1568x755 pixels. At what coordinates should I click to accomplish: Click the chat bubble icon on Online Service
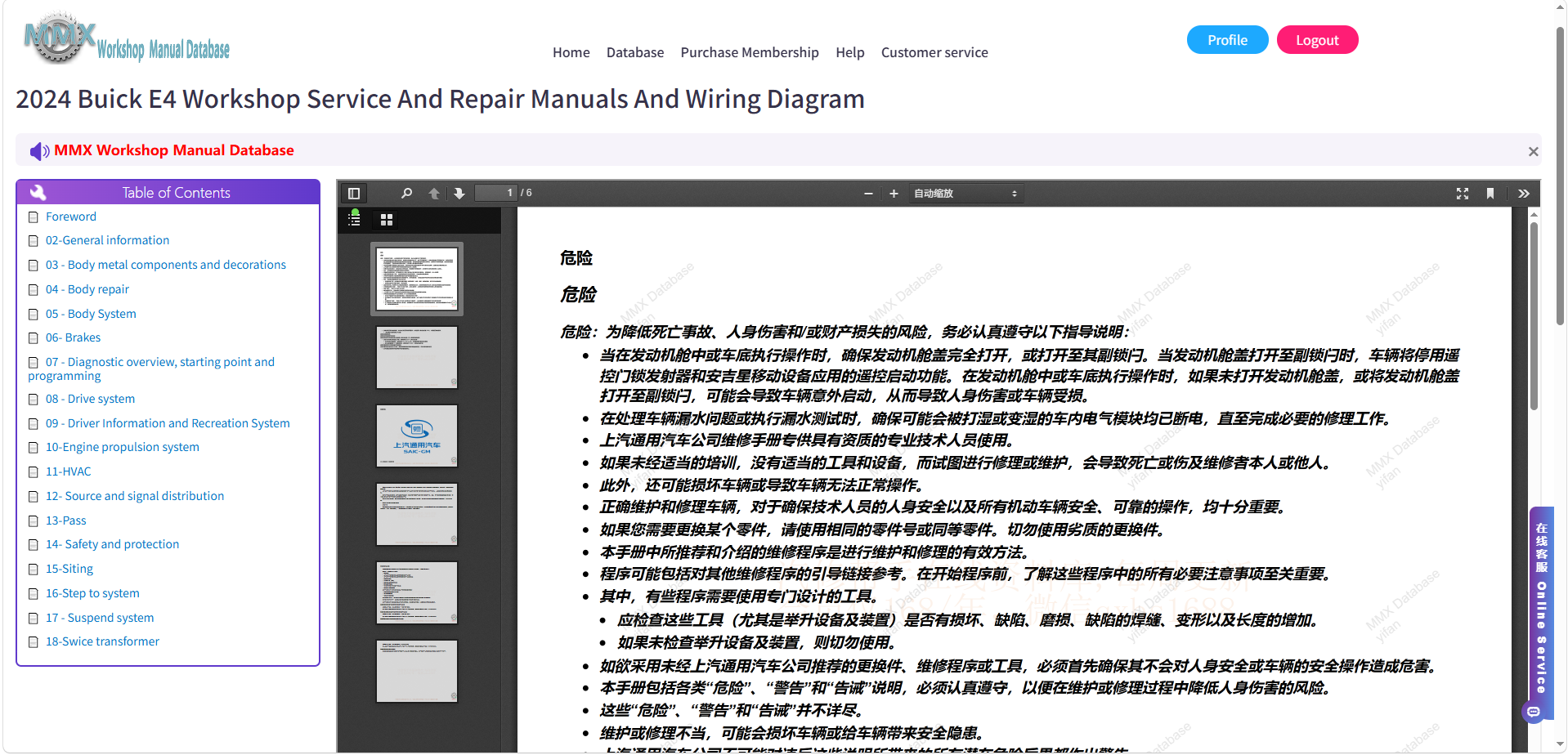[1534, 712]
